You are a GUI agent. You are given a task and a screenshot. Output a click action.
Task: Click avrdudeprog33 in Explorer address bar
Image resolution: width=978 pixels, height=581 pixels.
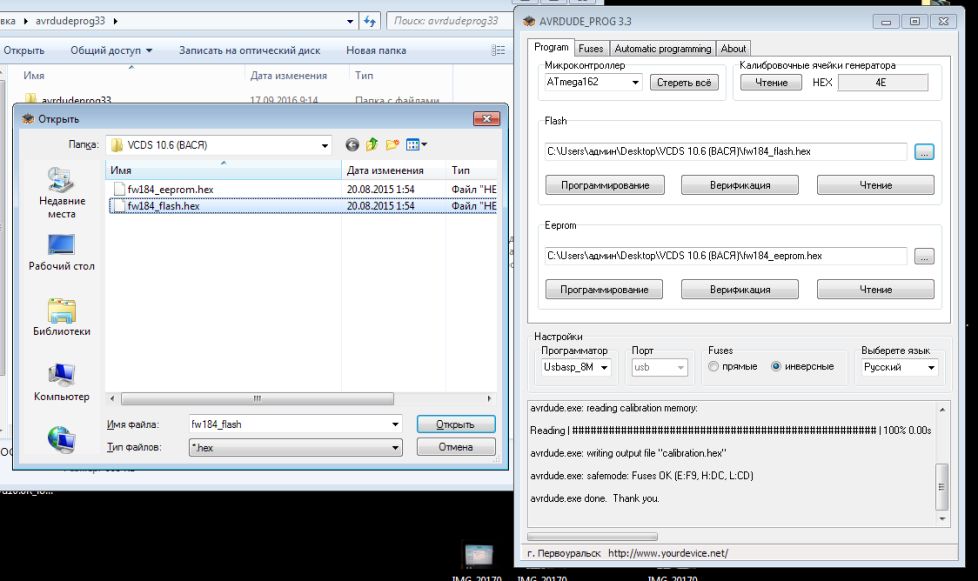tap(70, 21)
